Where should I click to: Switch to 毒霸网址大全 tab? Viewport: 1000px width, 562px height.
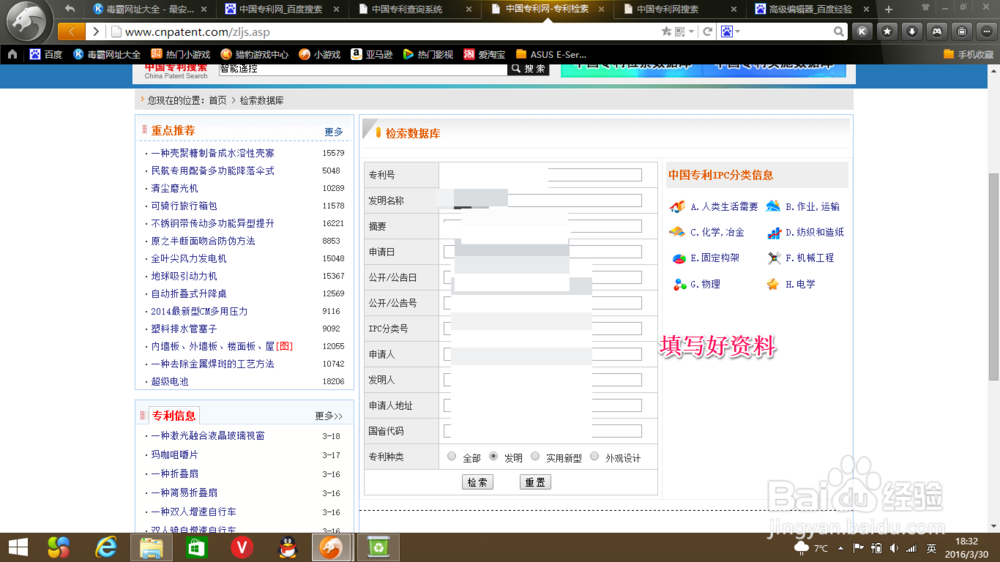(149, 9)
